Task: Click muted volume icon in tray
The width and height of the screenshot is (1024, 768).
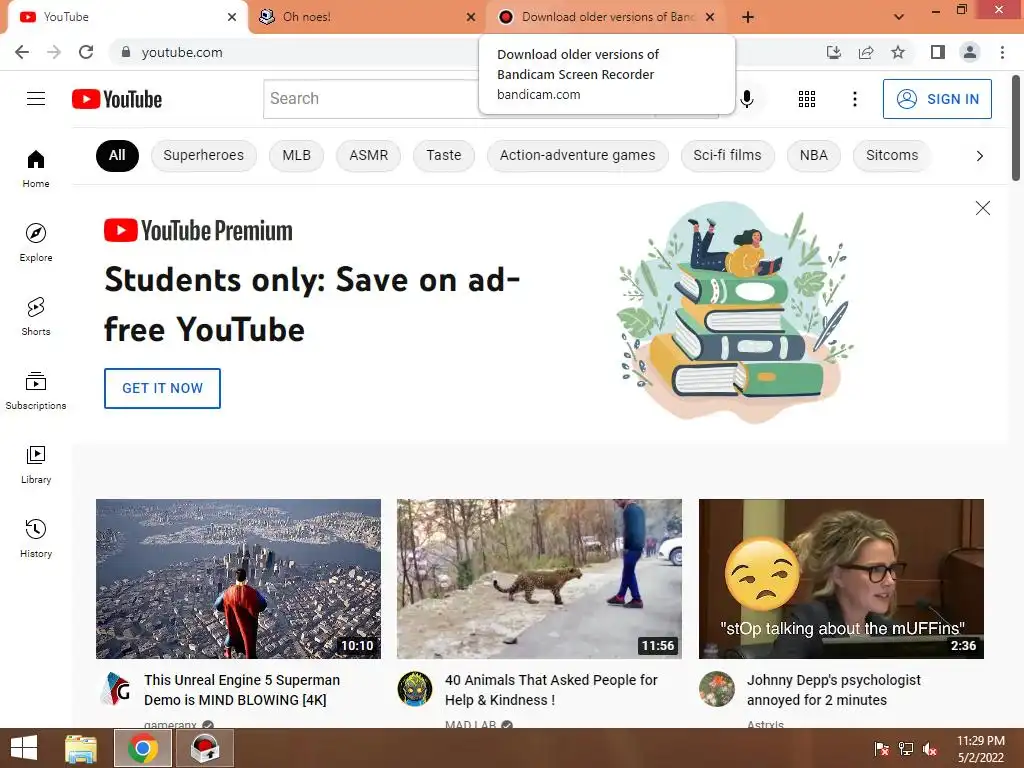Action: (930, 748)
